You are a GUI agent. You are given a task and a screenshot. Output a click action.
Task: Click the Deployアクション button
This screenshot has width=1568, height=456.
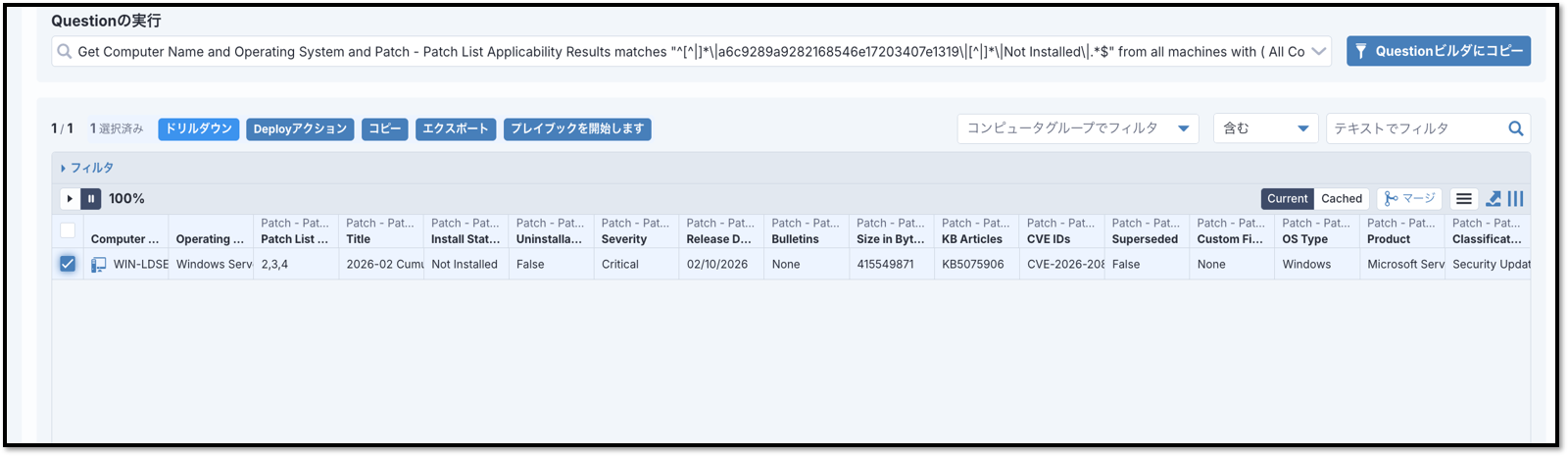pos(300,129)
